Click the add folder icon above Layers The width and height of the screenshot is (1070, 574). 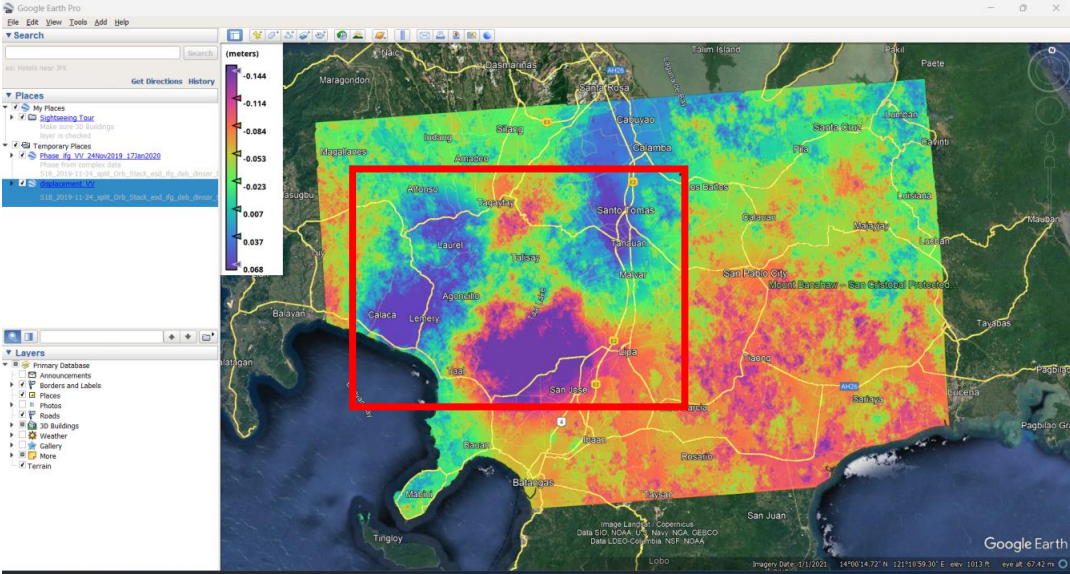(207, 336)
